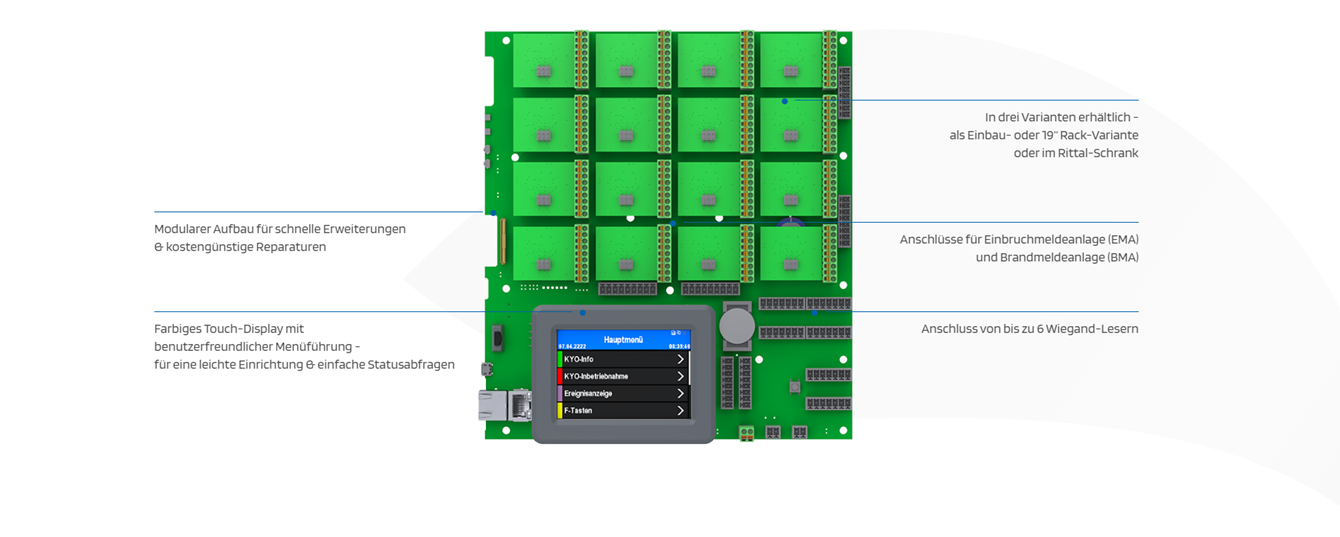Image resolution: width=1340 pixels, height=537 pixels.
Task: Open KYO-Inbetriebnahme via its chevron arrow
Action: [680, 376]
